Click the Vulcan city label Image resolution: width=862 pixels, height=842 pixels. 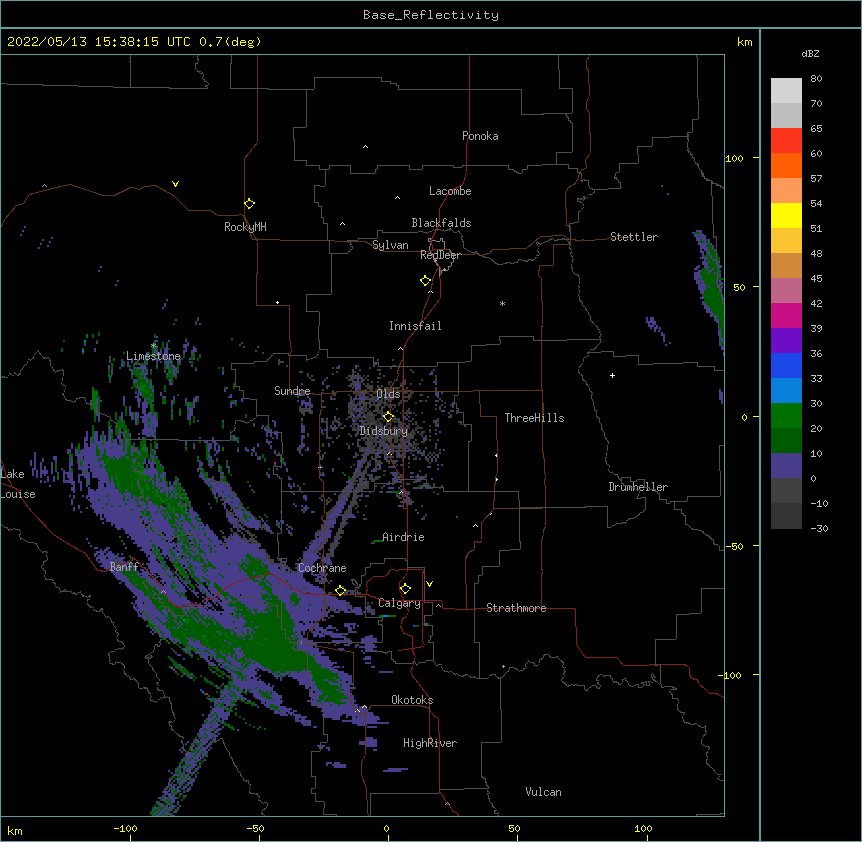[543, 792]
